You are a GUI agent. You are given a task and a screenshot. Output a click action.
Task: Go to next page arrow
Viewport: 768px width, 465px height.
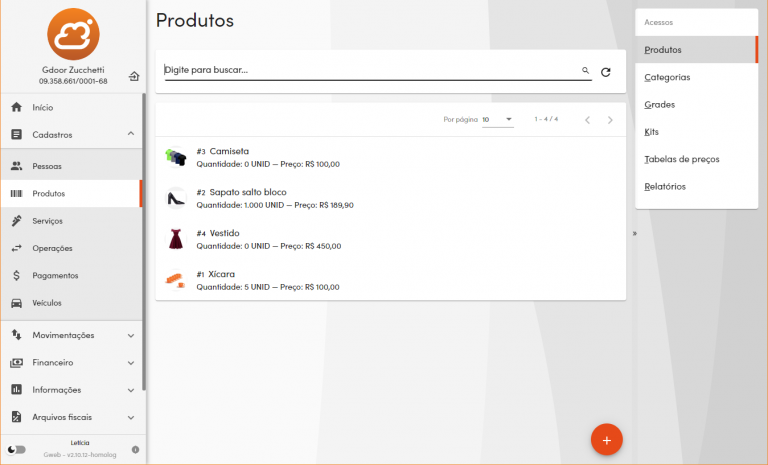(x=610, y=120)
